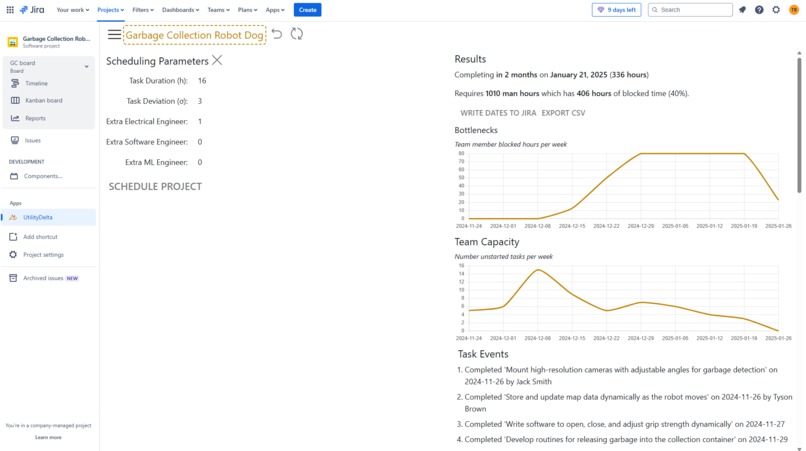Click 'Number unstarted tasks per week' caption
The image size is (806, 451).
504,257
